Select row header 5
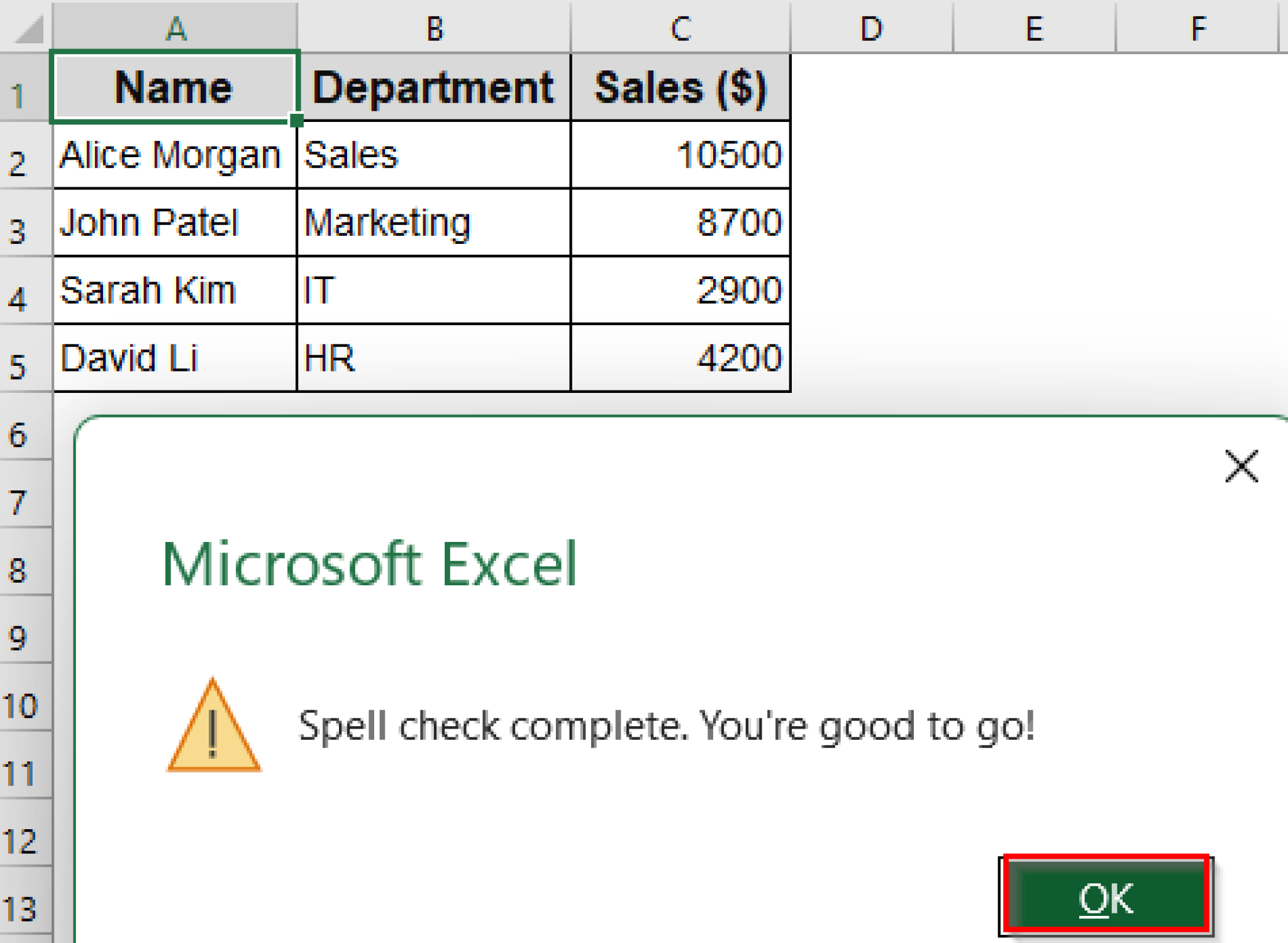Image resolution: width=1288 pixels, height=943 pixels. pos(19,358)
